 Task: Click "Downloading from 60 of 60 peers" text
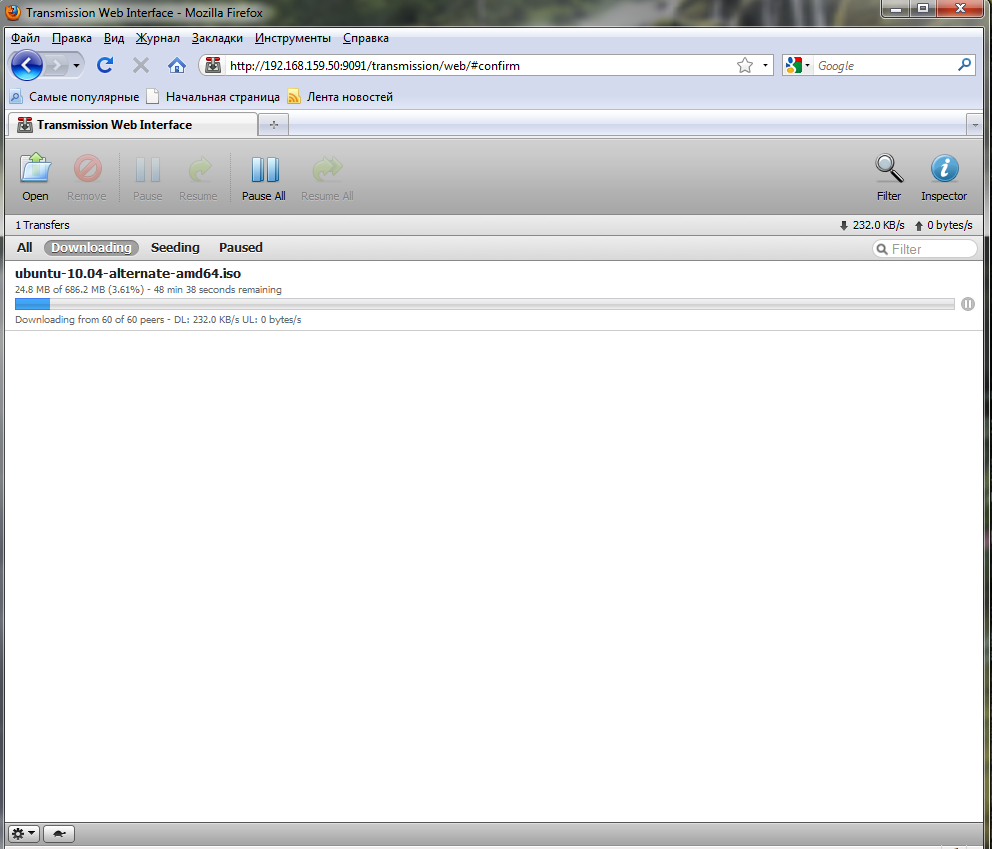point(90,319)
